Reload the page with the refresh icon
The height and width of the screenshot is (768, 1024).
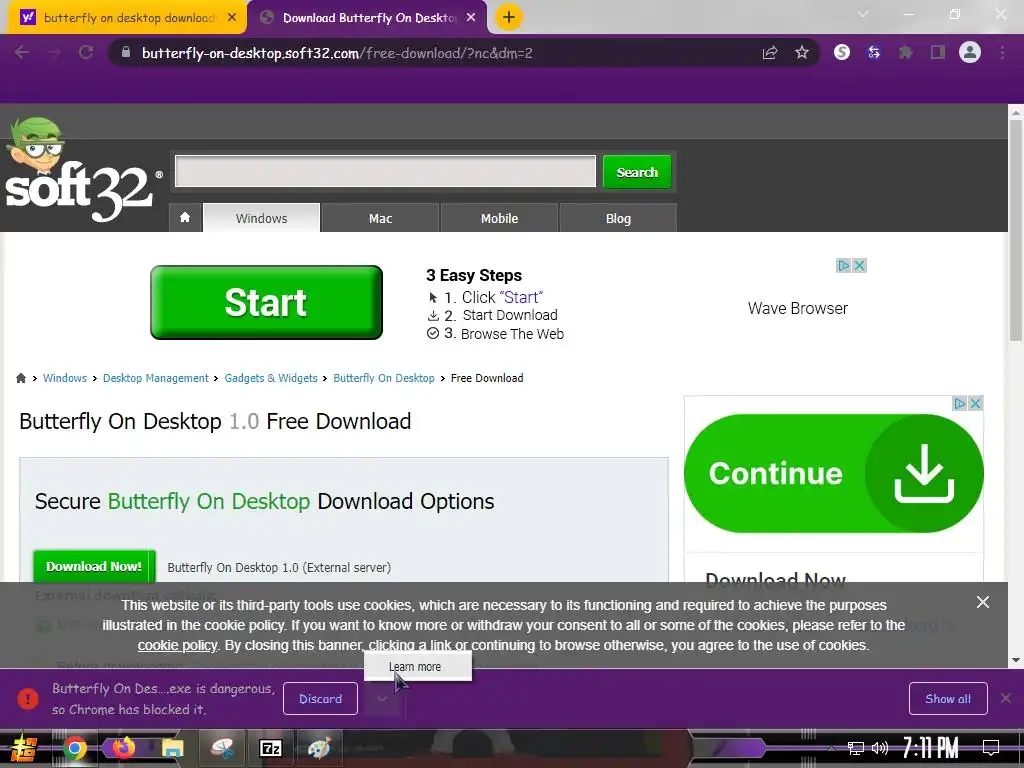coord(86,53)
